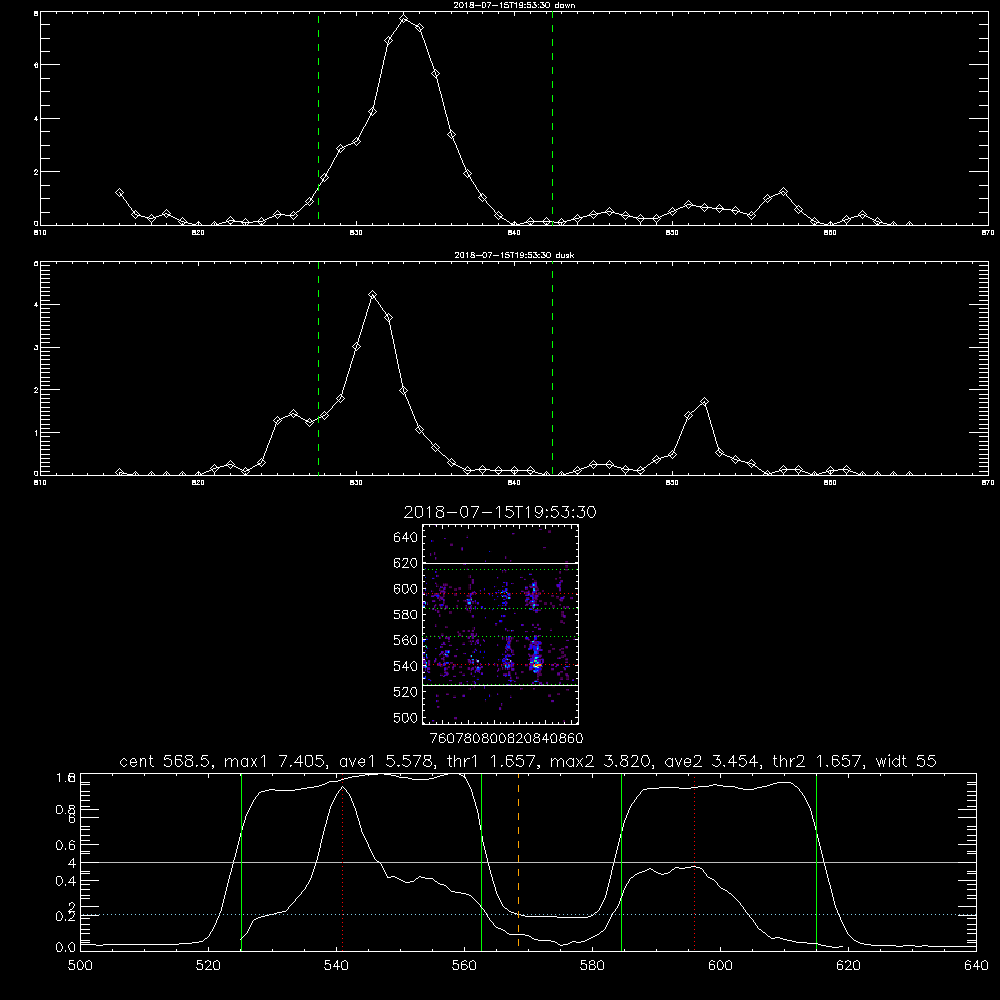Click the dusk panel title text

pyautogui.click(x=514, y=255)
